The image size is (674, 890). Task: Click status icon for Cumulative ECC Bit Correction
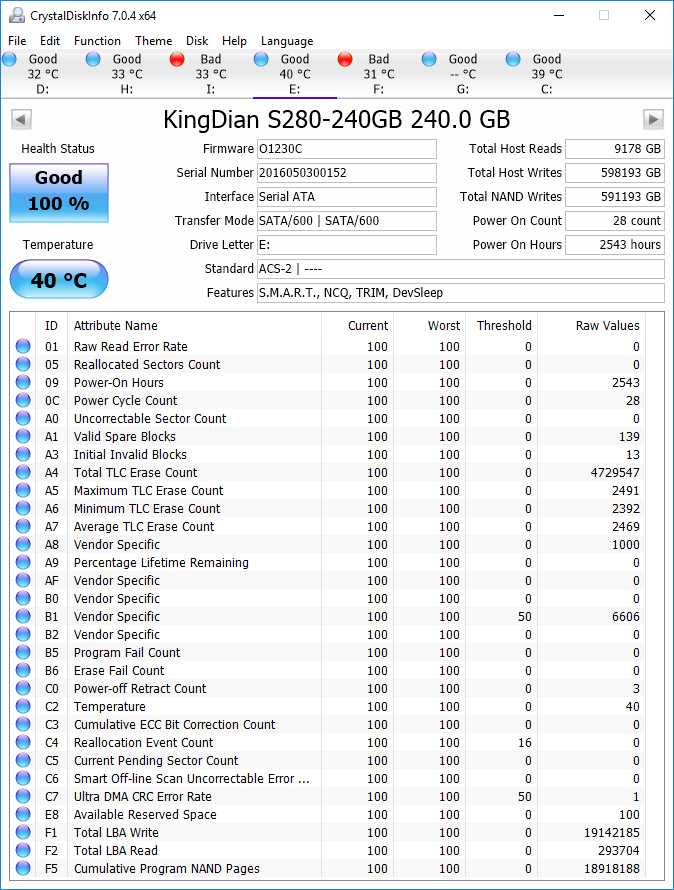23,724
